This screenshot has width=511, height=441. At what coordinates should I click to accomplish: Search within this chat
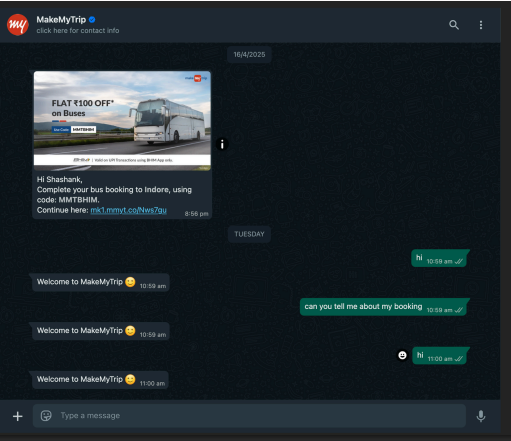(x=454, y=25)
